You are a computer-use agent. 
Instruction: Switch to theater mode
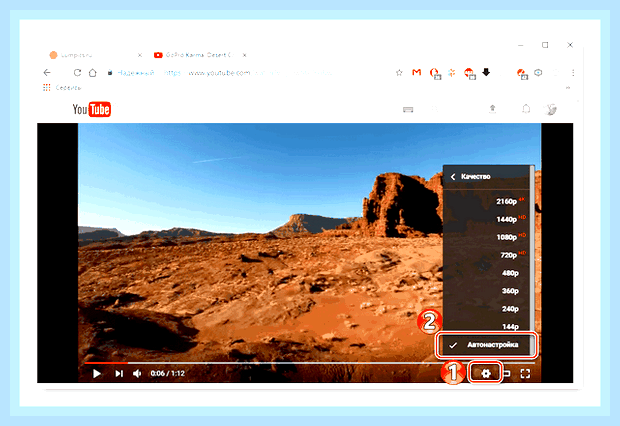(507, 373)
